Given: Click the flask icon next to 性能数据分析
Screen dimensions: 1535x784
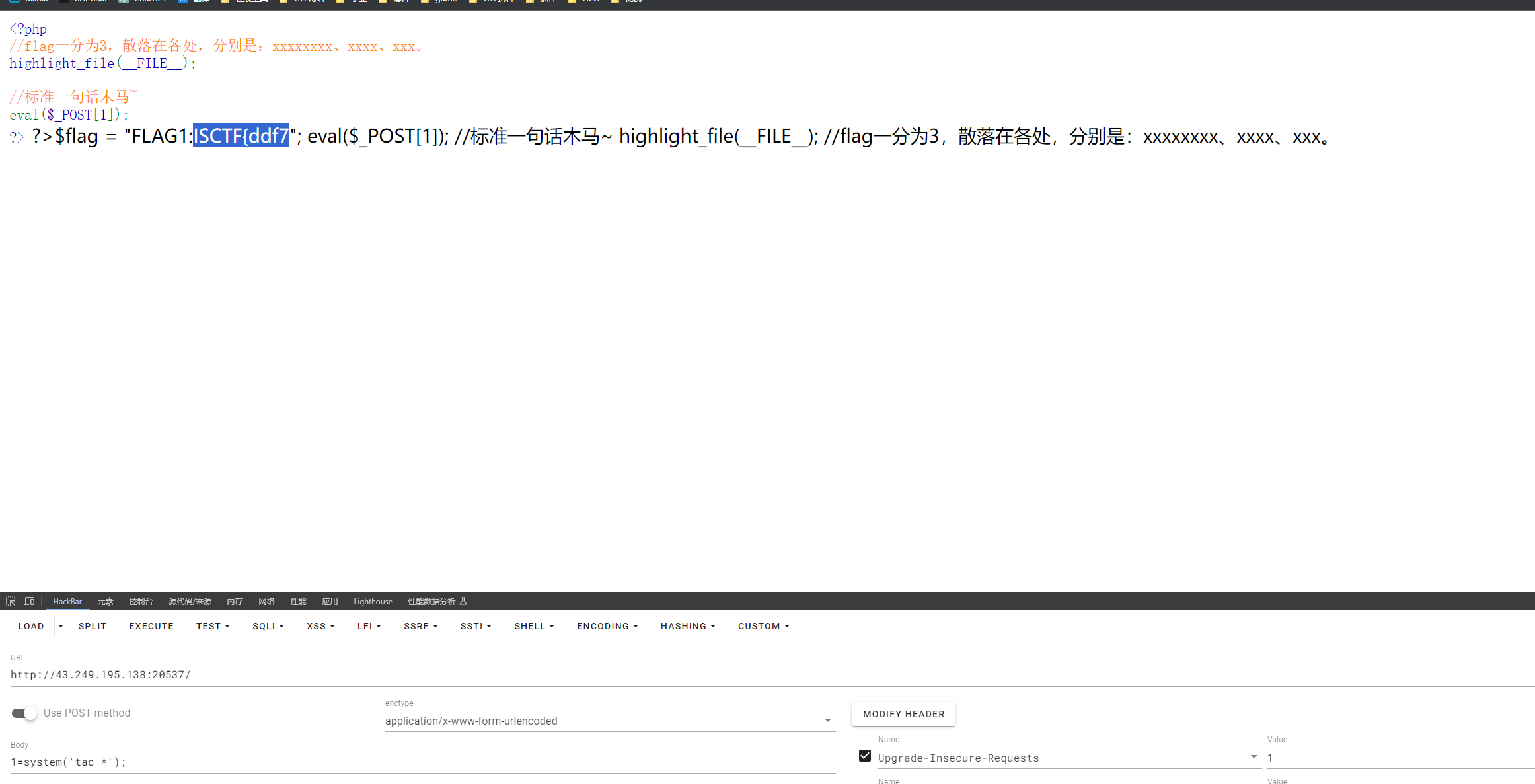Looking at the screenshot, I should [x=464, y=601].
